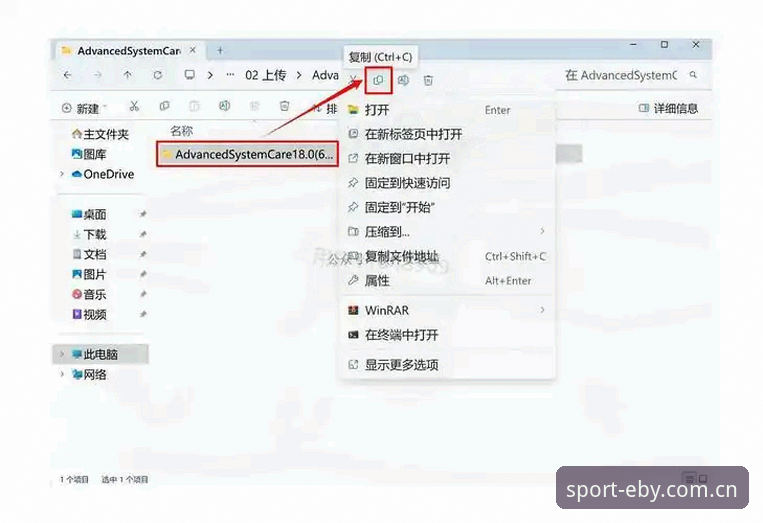Go back with the back arrow
The width and height of the screenshot is (763, 523).
pyautogui.click(x=68, y=75)
